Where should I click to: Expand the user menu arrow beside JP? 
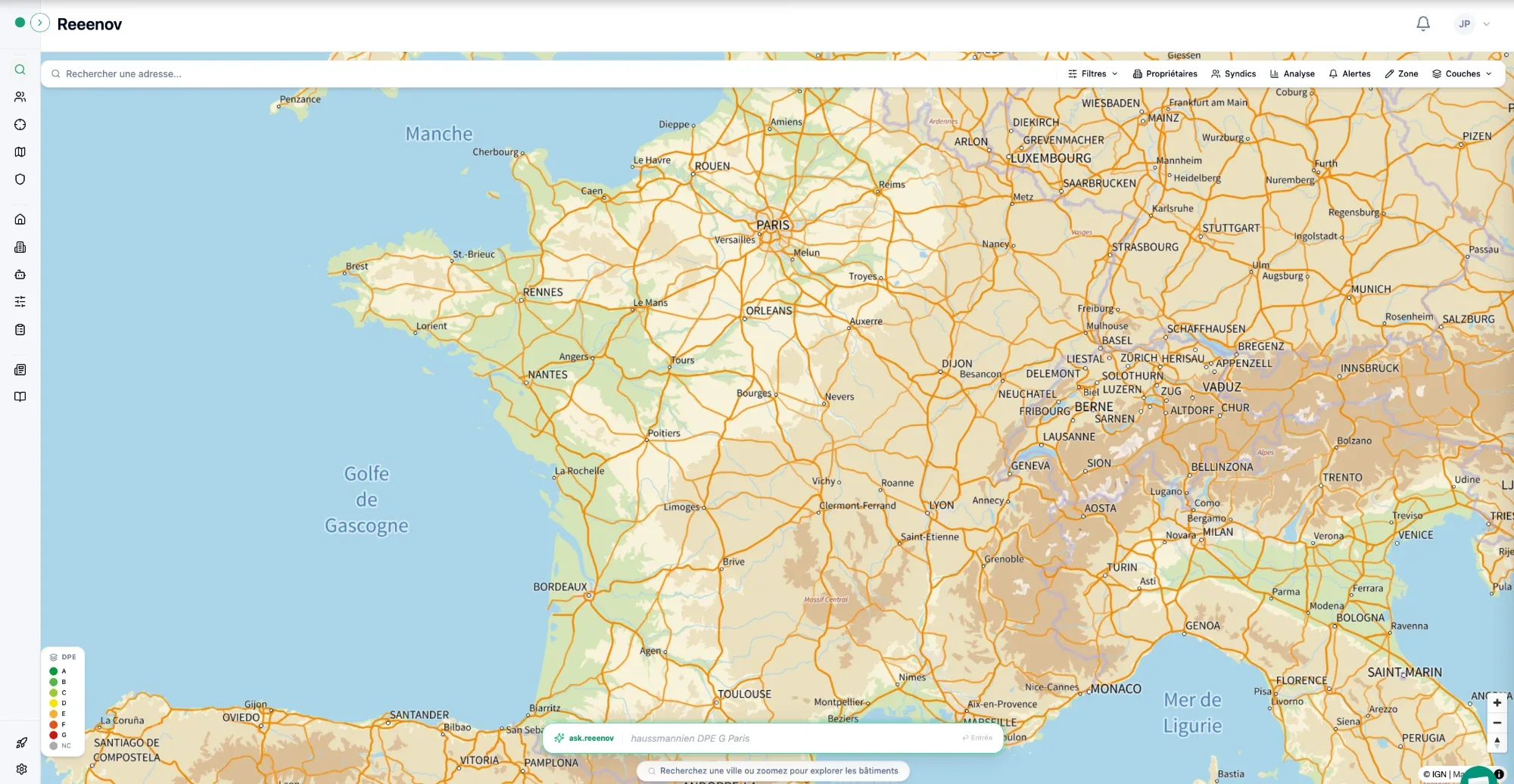1487,24
